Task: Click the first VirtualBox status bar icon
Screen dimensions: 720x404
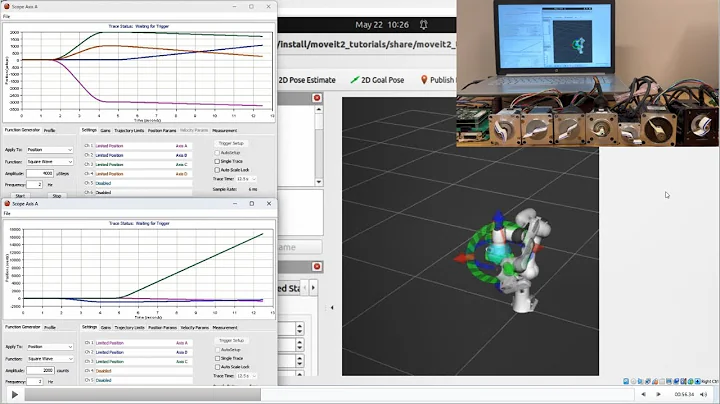Action: [x=626, y=382]
